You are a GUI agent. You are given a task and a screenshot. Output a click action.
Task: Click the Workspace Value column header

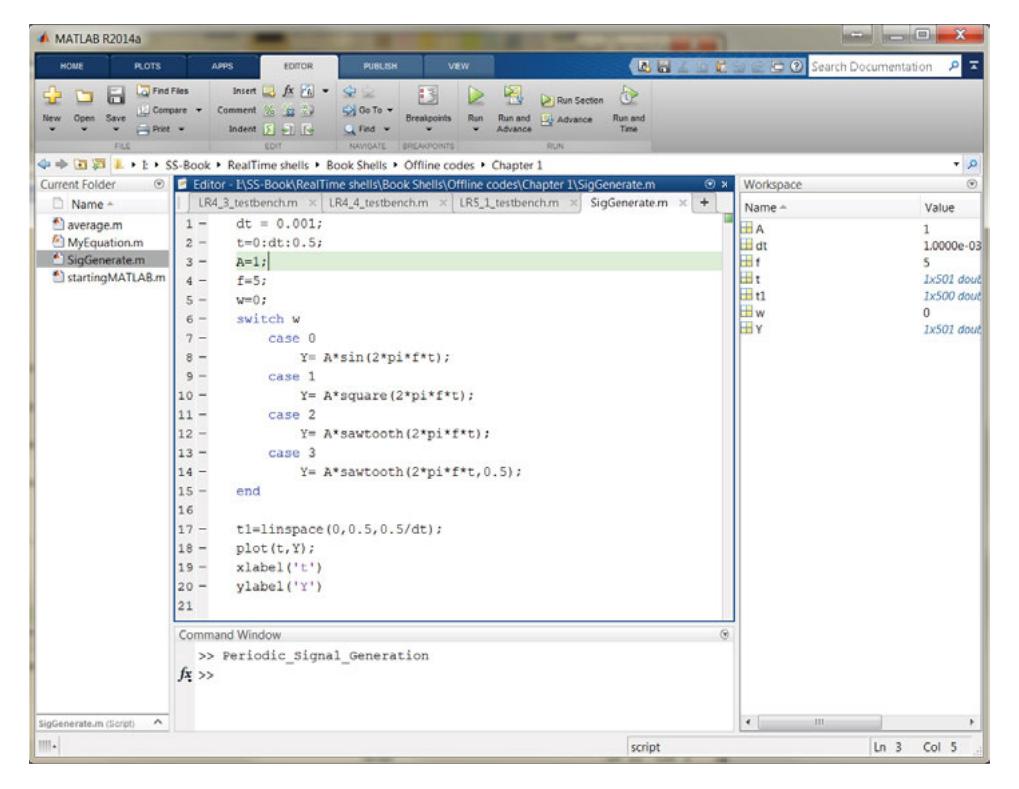(940, 208)
